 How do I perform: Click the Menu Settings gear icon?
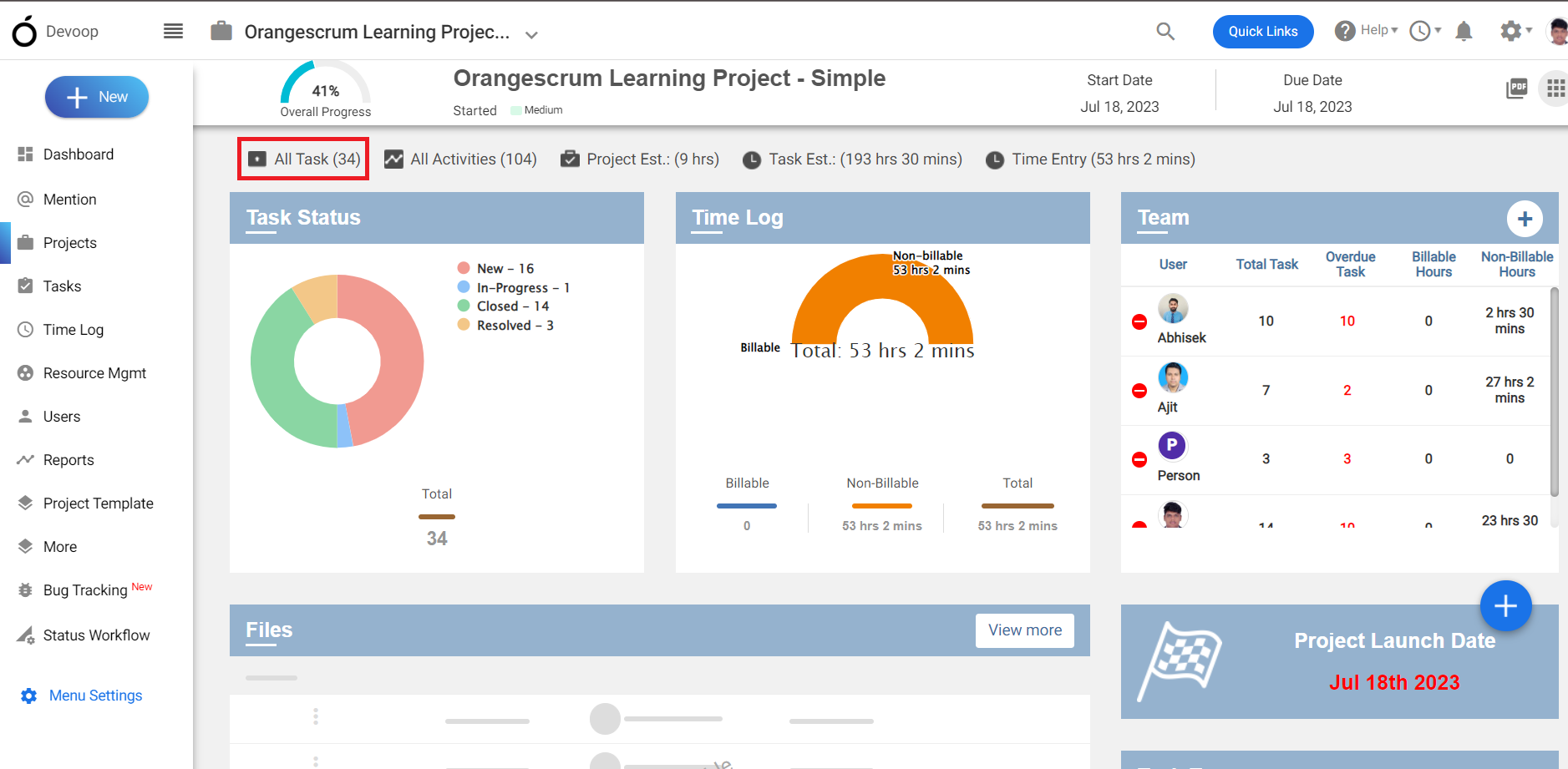coord(29,696)
